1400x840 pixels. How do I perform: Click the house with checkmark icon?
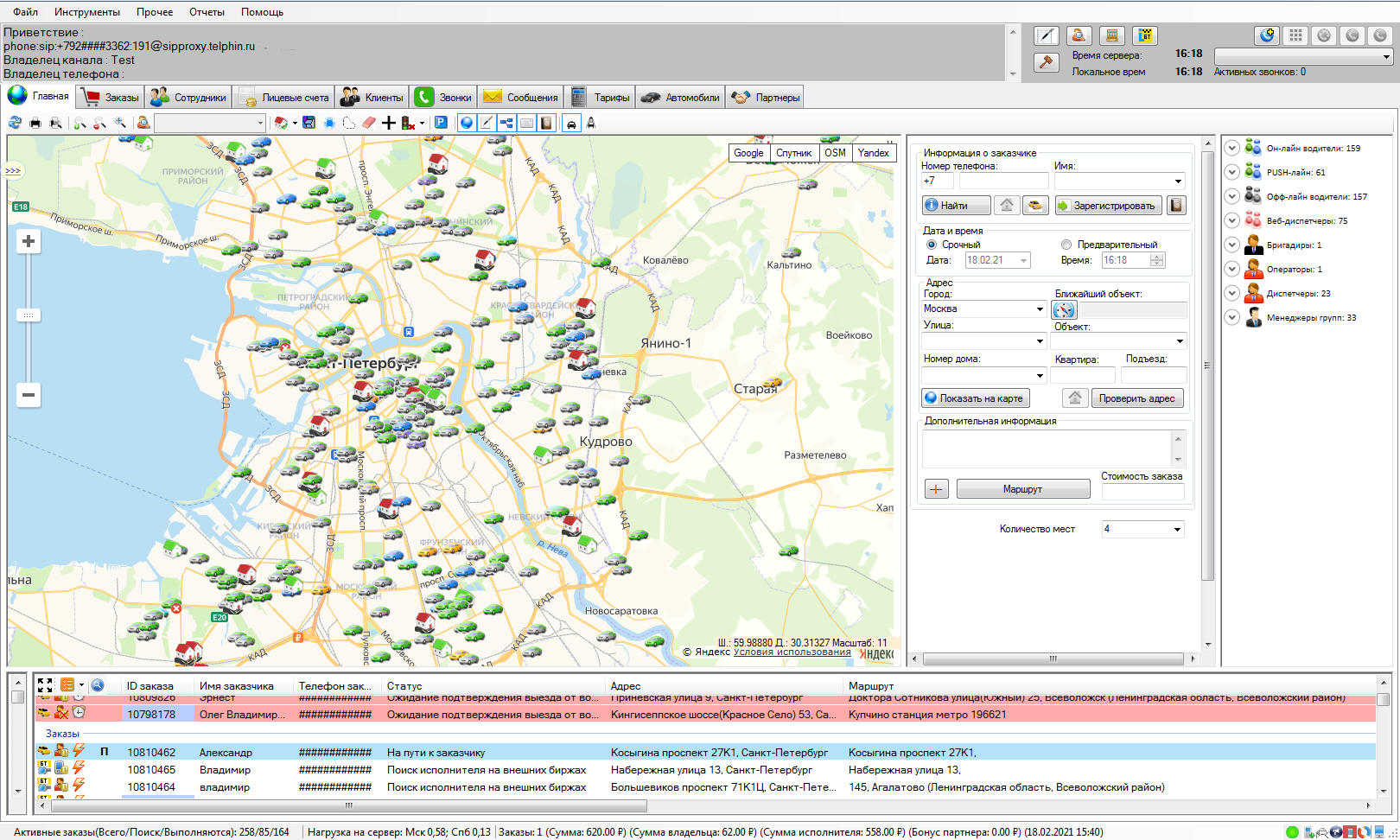[x=281, y=123]
